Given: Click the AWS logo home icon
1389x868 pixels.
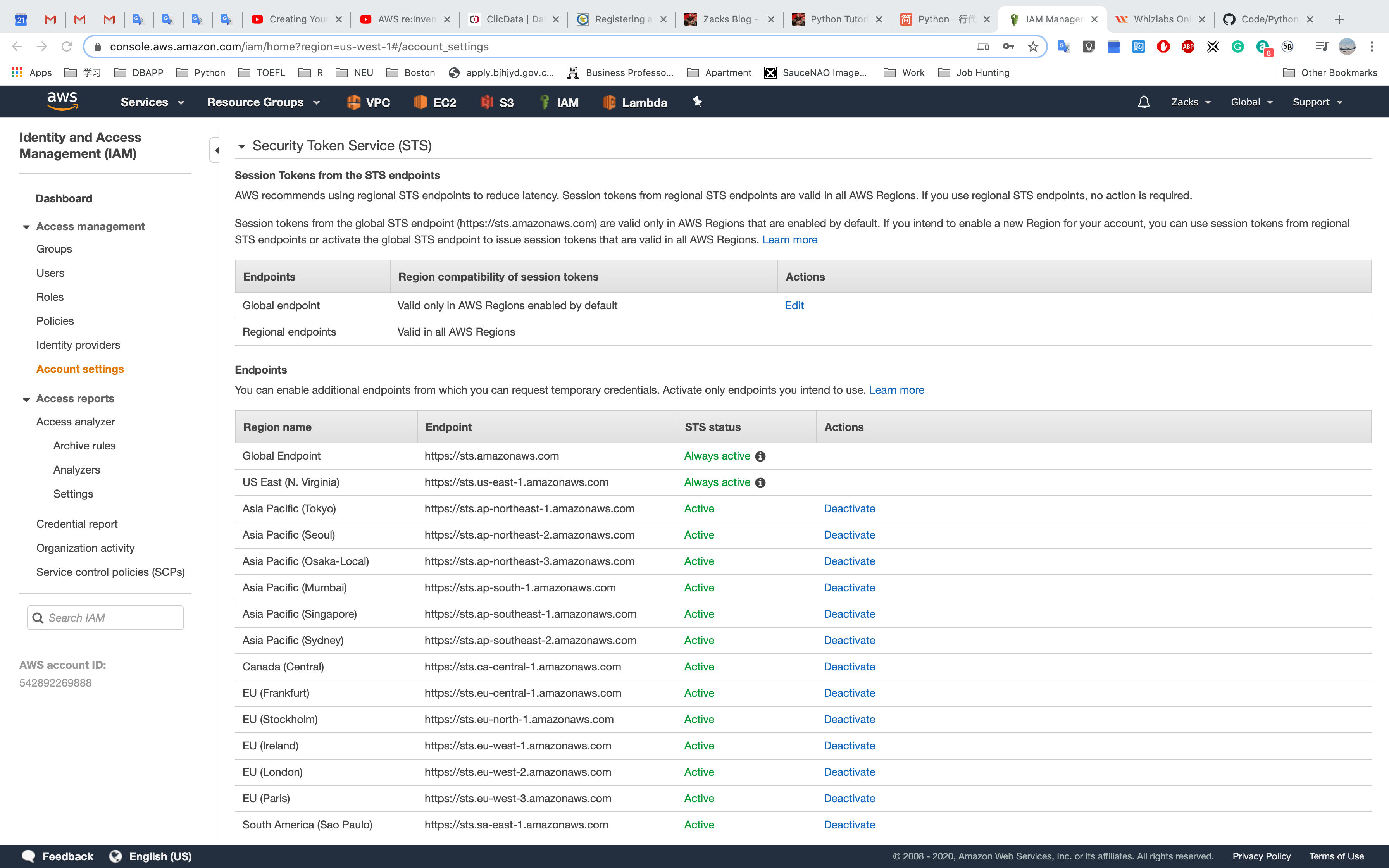Looking at the screenshot, I should (x=62, y=102).
